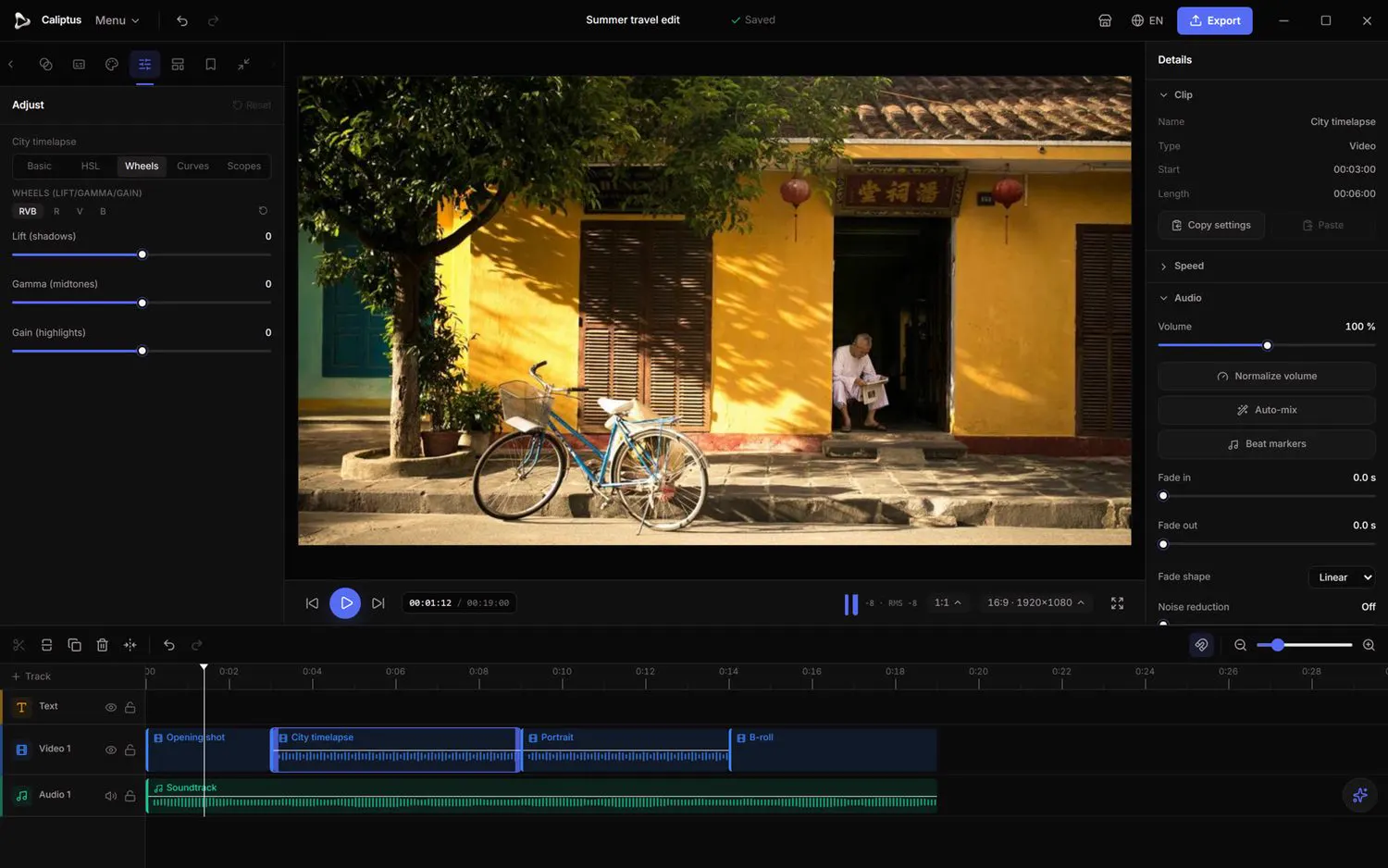Toggle clip linking in timeline toolbar
The image size is (1388, 868).
1201,645
